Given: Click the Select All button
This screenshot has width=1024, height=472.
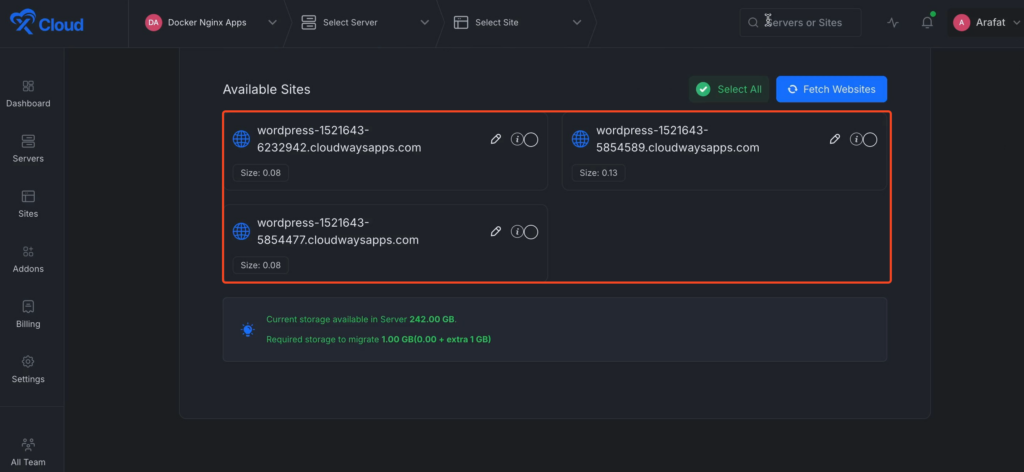Looking at the screenshot, I should [x=729, y=89].
